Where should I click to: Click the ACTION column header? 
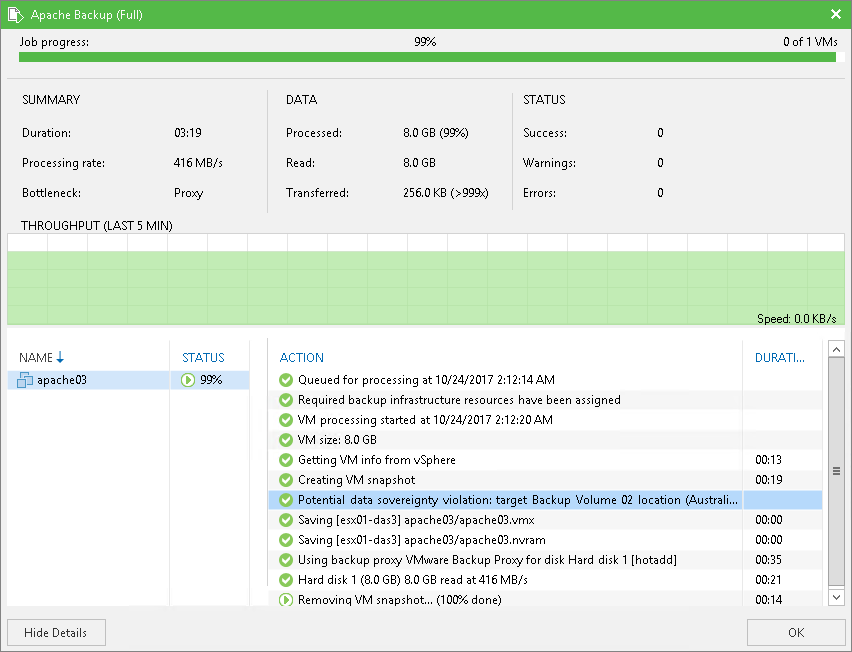(x=302, y=358)
